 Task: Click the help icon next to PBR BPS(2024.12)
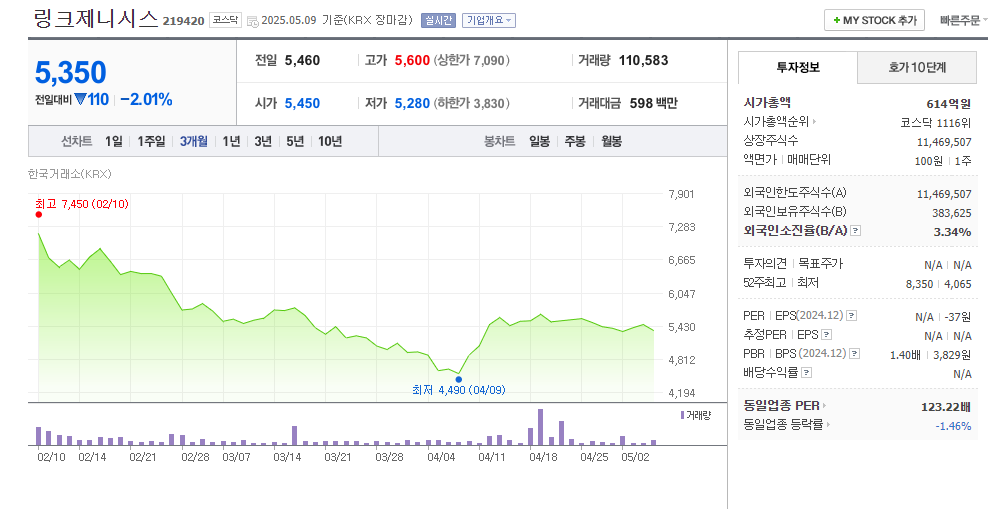(855, 354)
